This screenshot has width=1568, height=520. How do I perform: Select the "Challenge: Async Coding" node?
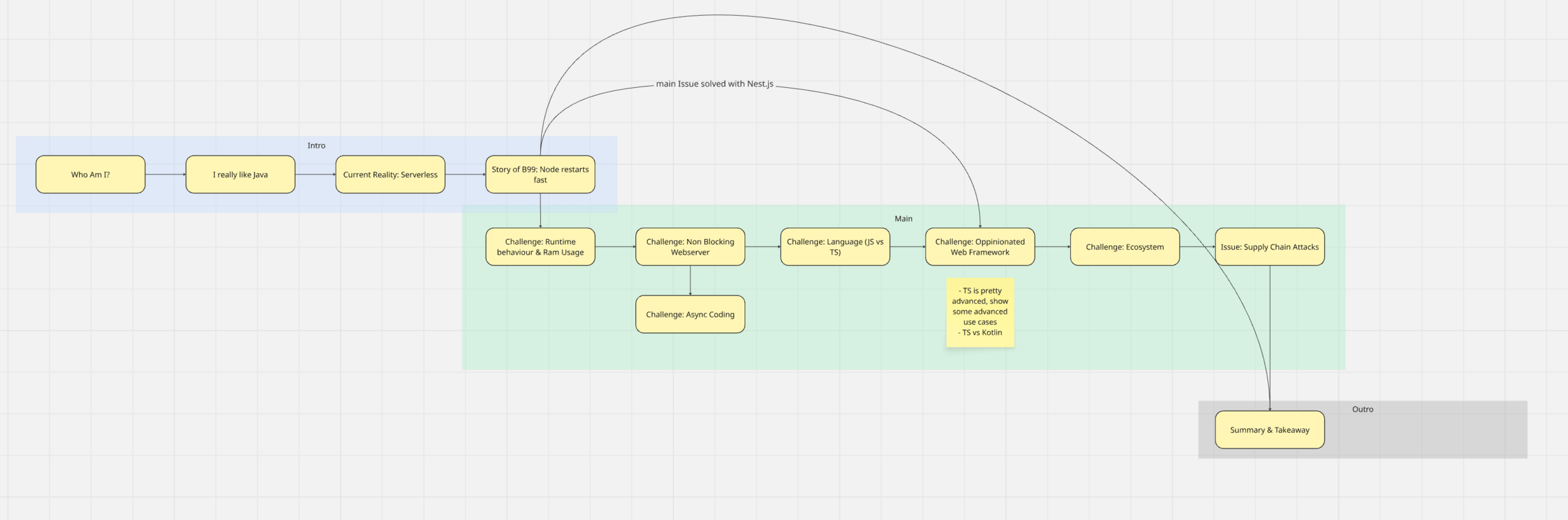[690, 314]
